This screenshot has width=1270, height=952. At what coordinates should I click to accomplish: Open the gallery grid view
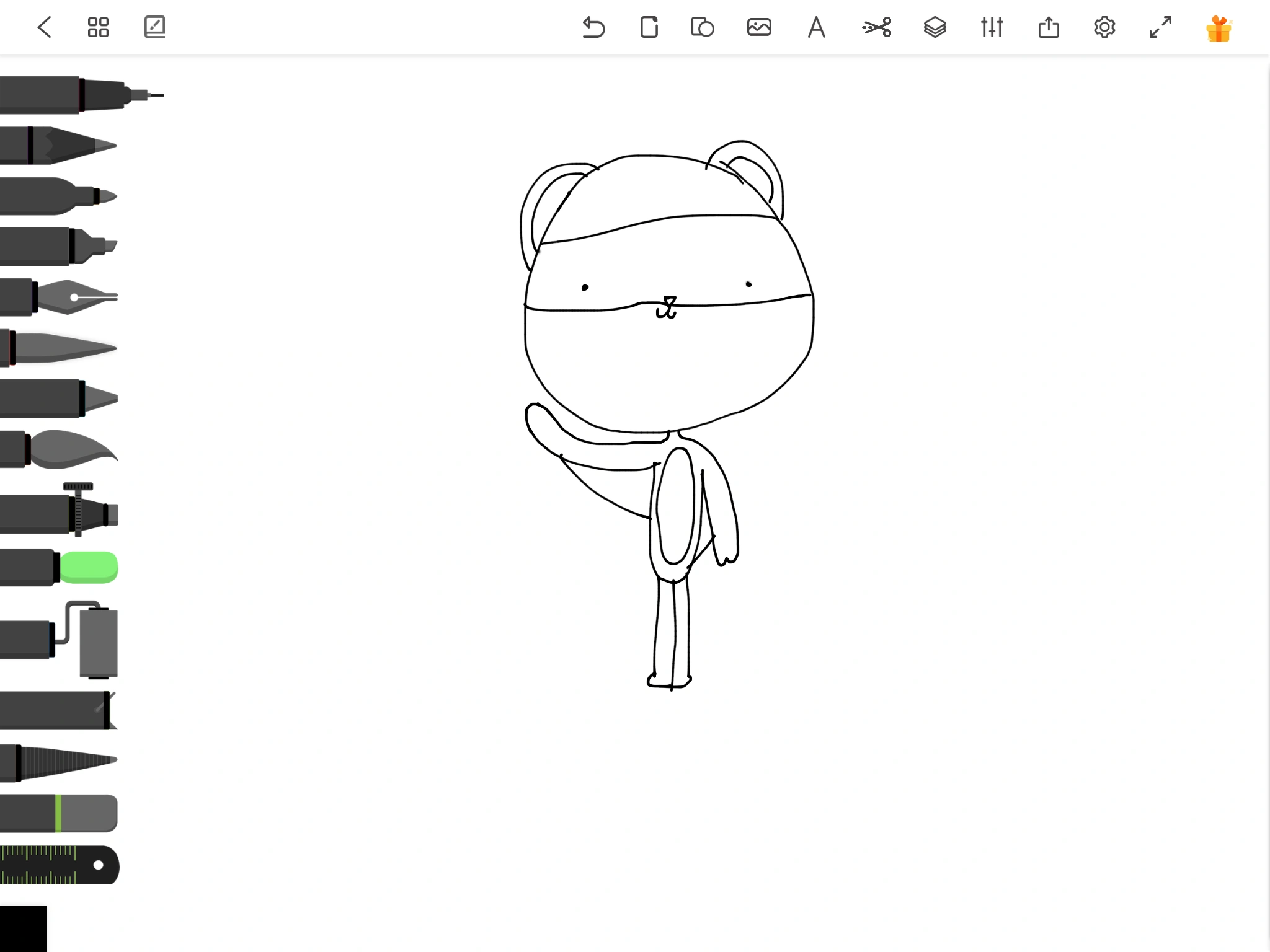(x=98, y=27)
